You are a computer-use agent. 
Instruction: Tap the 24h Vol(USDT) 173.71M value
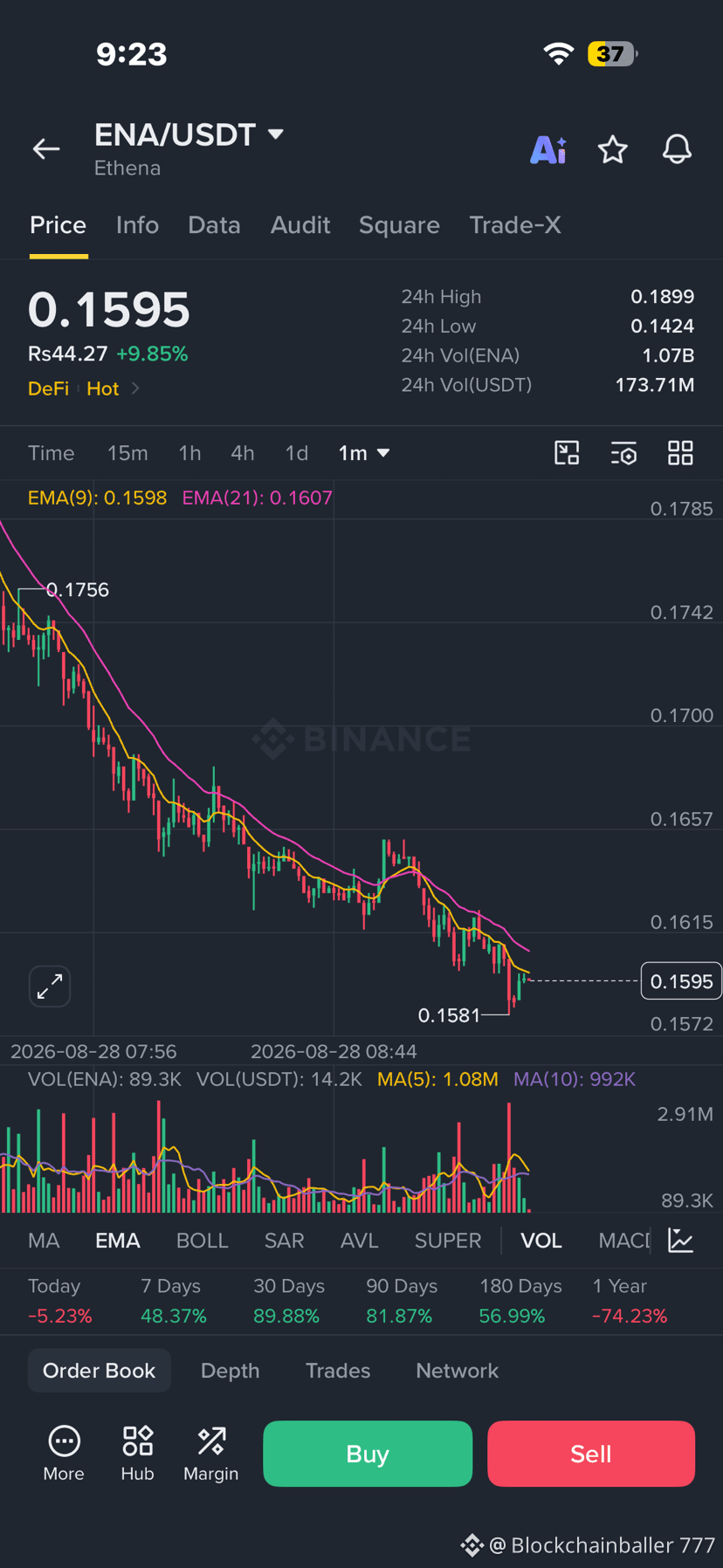[655, 385]
